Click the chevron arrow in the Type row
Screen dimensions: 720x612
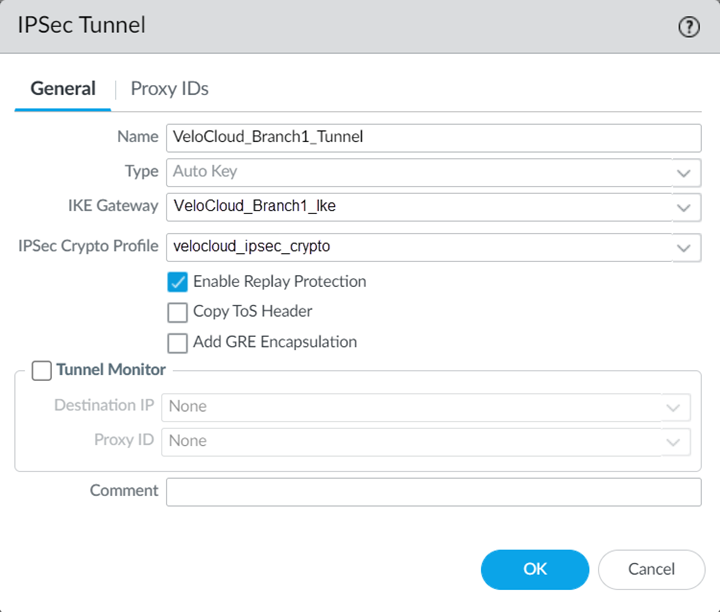(684, 172)
